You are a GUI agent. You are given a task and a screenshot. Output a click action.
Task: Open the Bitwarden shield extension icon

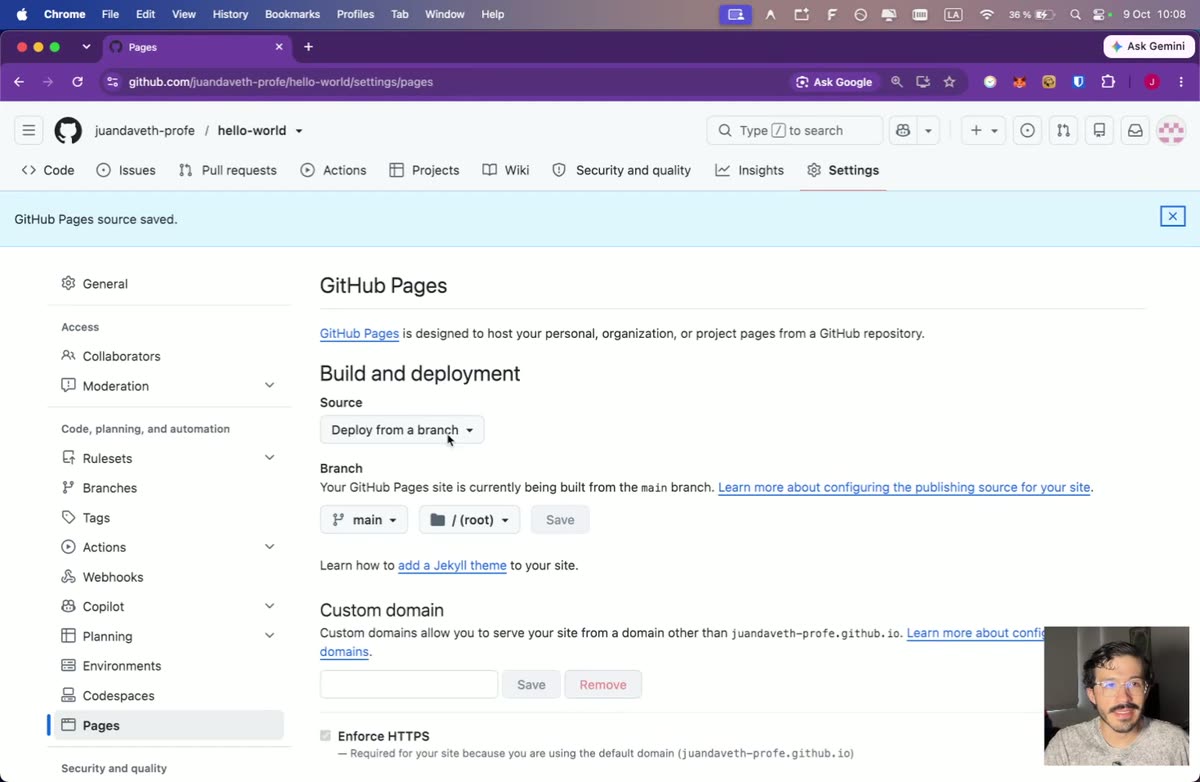click(x=1078, y=82)
